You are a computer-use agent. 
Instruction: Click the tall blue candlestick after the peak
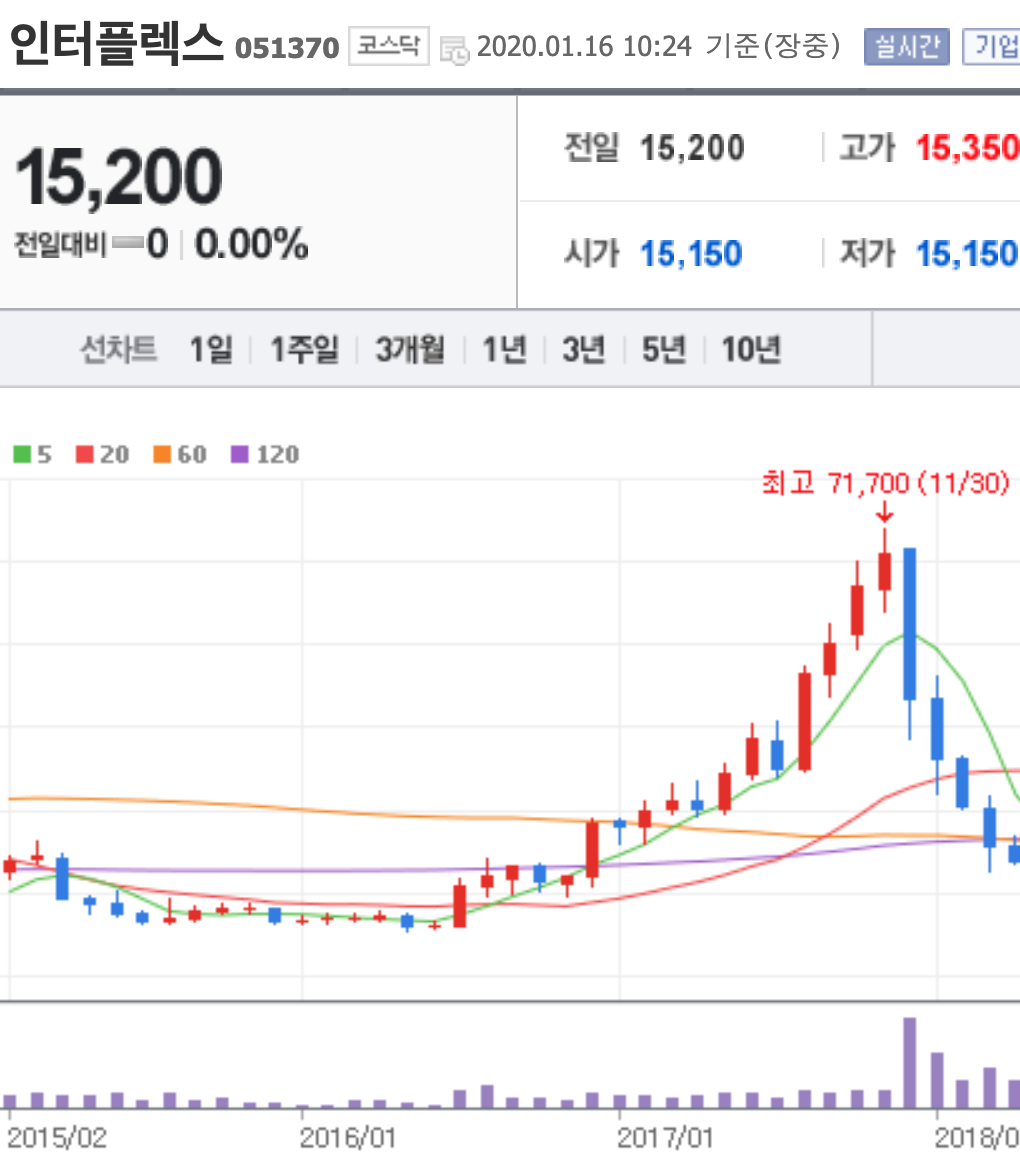click(910, 624)
